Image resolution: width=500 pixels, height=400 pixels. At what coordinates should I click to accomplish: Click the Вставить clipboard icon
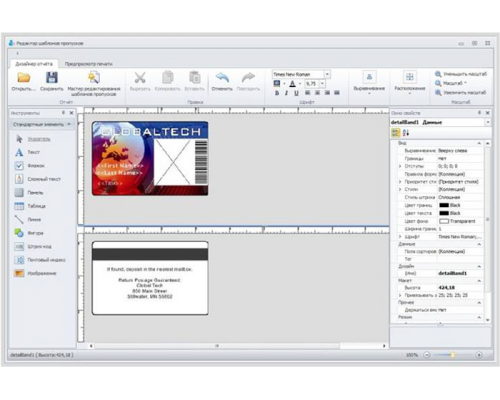pos(195,78)
